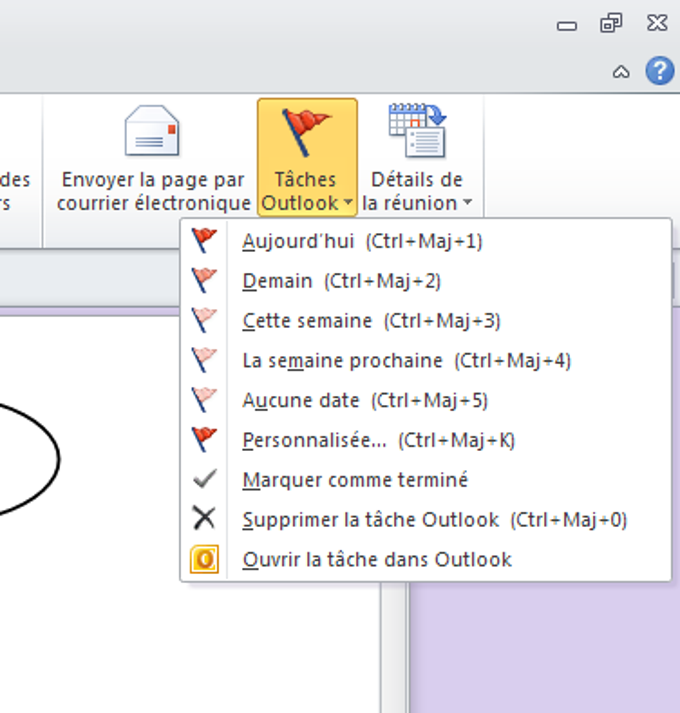The height and width of the screenshot is (713, 680).
Task: Click the red flag Tâches Outlook icon
Action: click(307, 132)
